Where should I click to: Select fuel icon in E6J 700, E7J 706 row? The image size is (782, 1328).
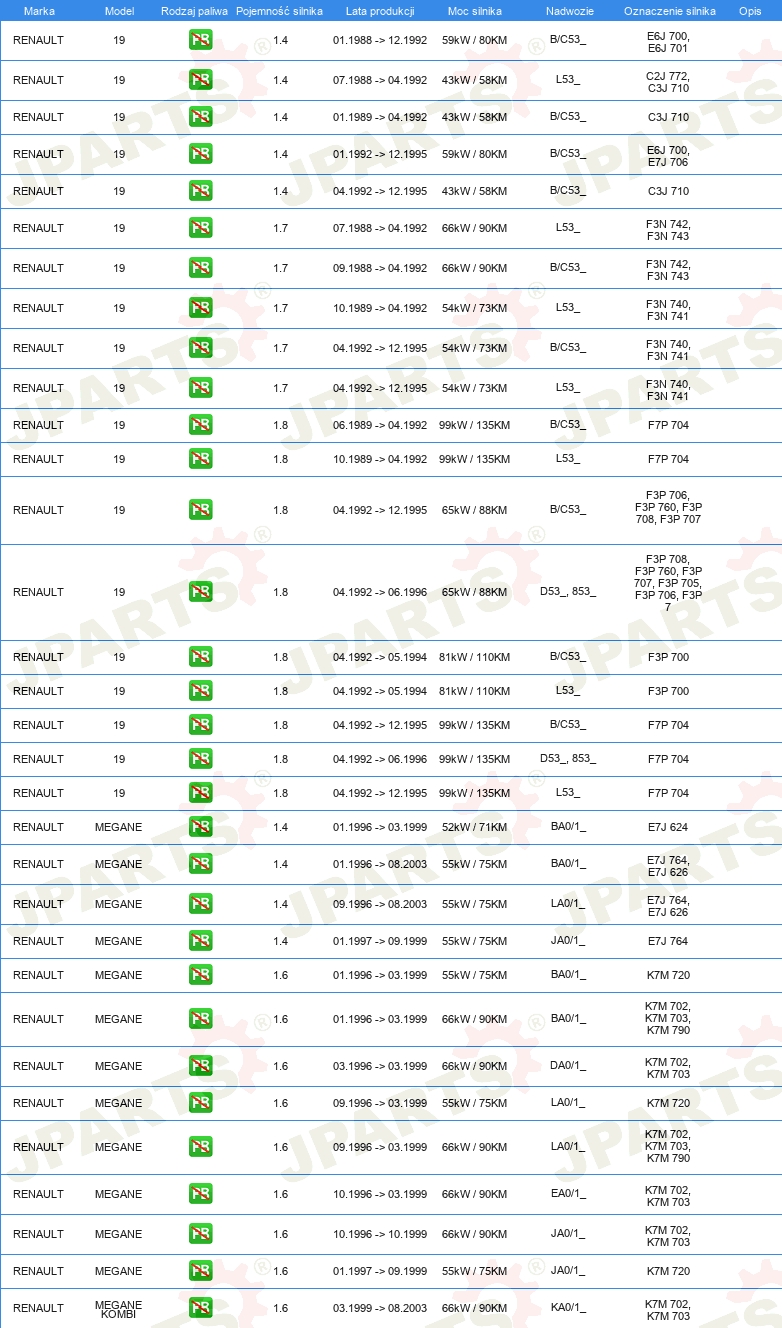click(200, 155)
